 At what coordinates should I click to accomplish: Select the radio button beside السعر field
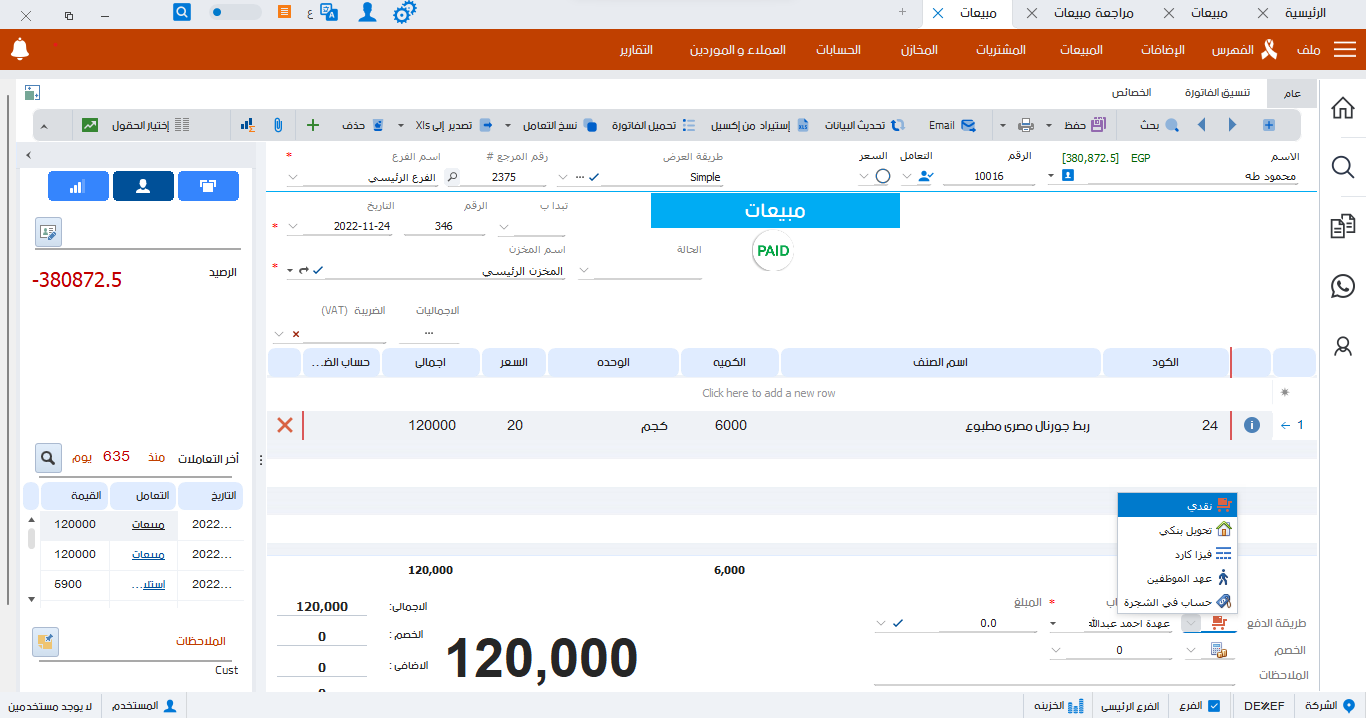883,175
